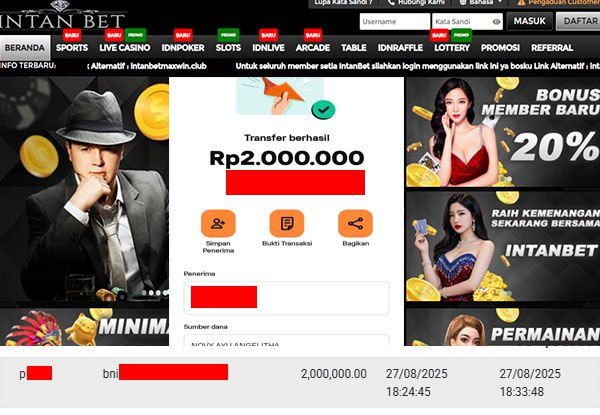This screenshot has height=415, width=600.
Task: Click the Lupa Kata Sandi link
Action: point(344,3)
